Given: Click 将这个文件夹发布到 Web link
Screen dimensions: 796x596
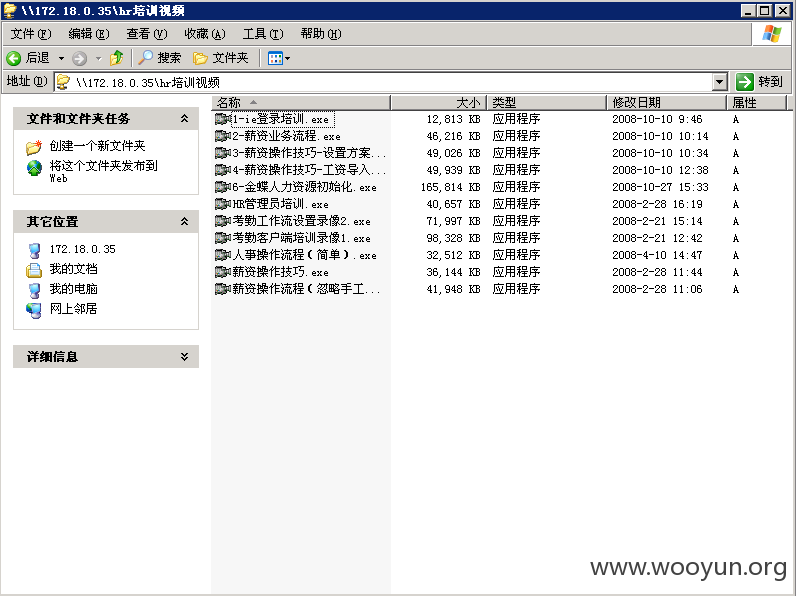Looking at the screenshot, I should coord(104,171).
